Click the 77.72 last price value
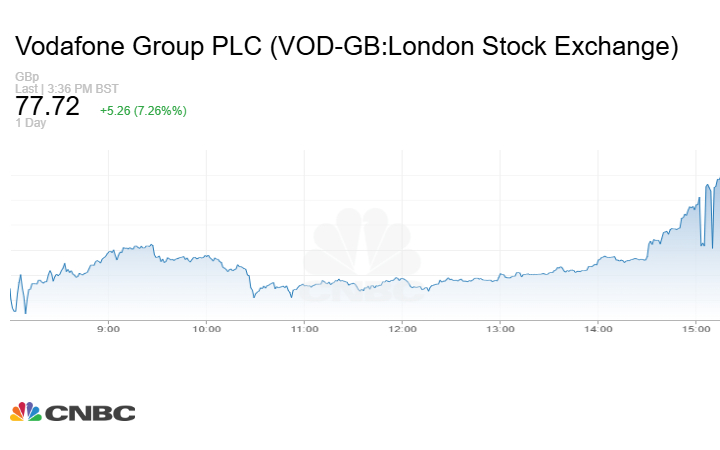This screenshot has height=450, width=720. pyautogui.click(x=48, y=107)
